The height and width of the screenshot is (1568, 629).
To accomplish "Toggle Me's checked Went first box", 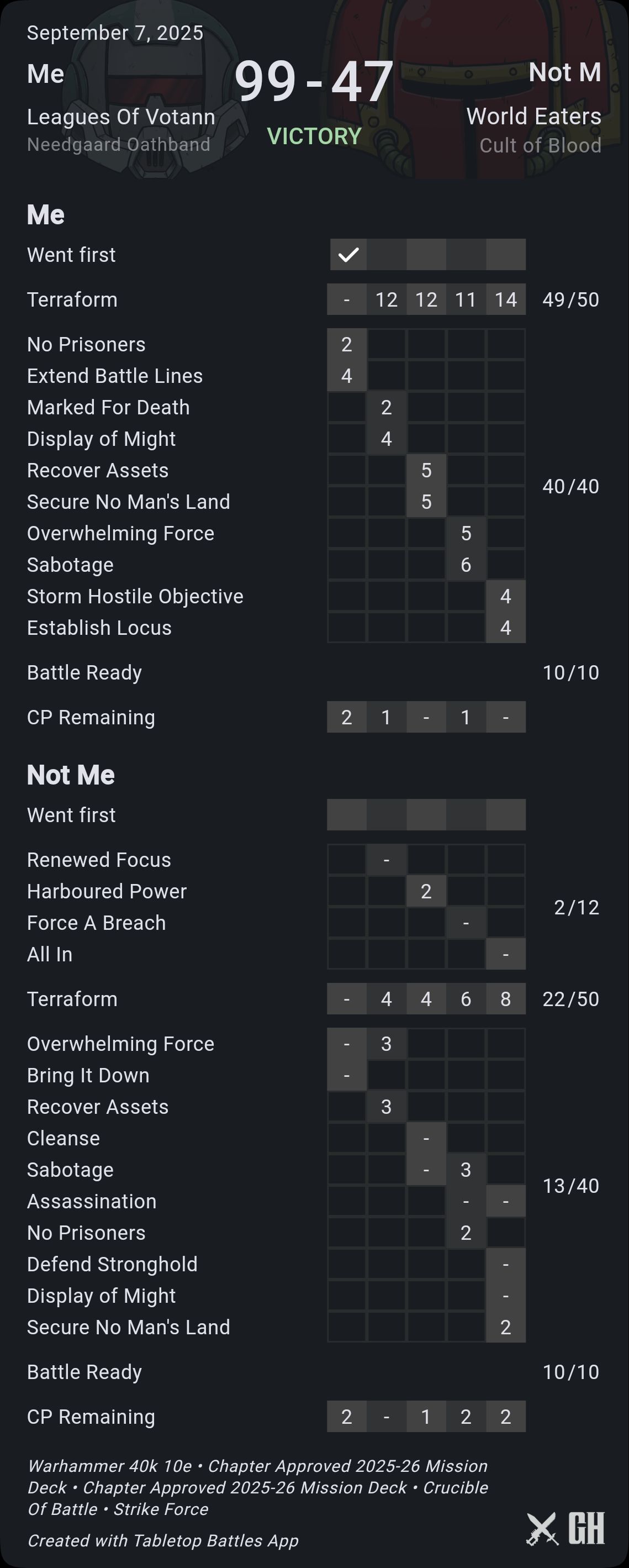I will (x=348, y=255).
